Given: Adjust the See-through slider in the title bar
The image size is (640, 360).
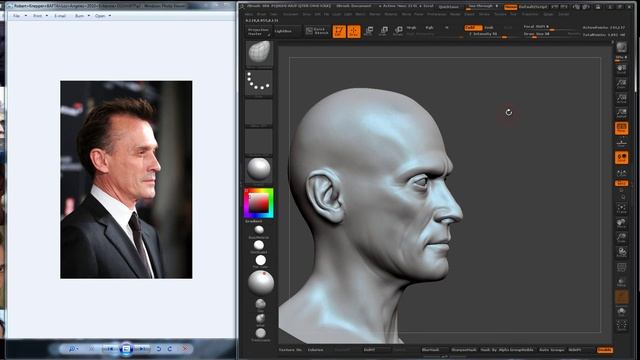Looking at the screenshot, I should (483, 7).
